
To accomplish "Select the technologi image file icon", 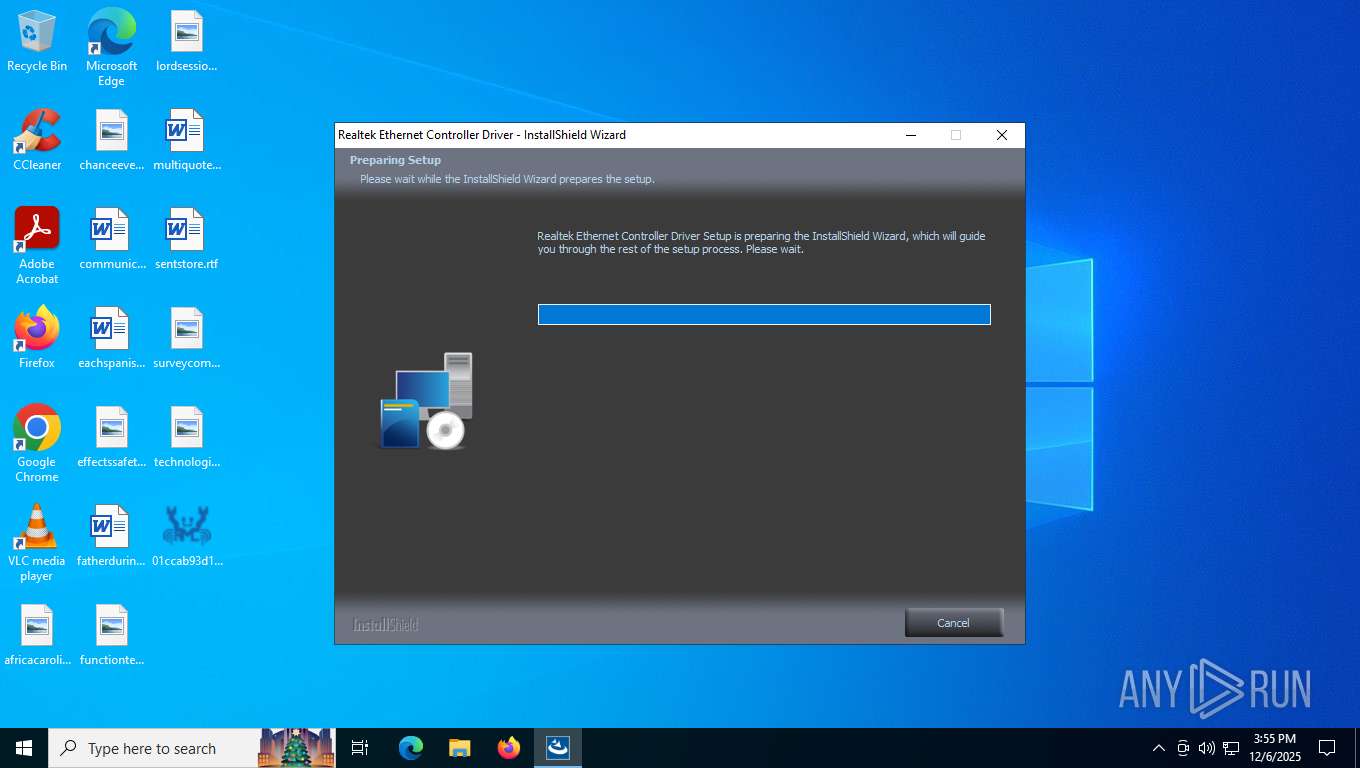I will click(x=186, y=438).
